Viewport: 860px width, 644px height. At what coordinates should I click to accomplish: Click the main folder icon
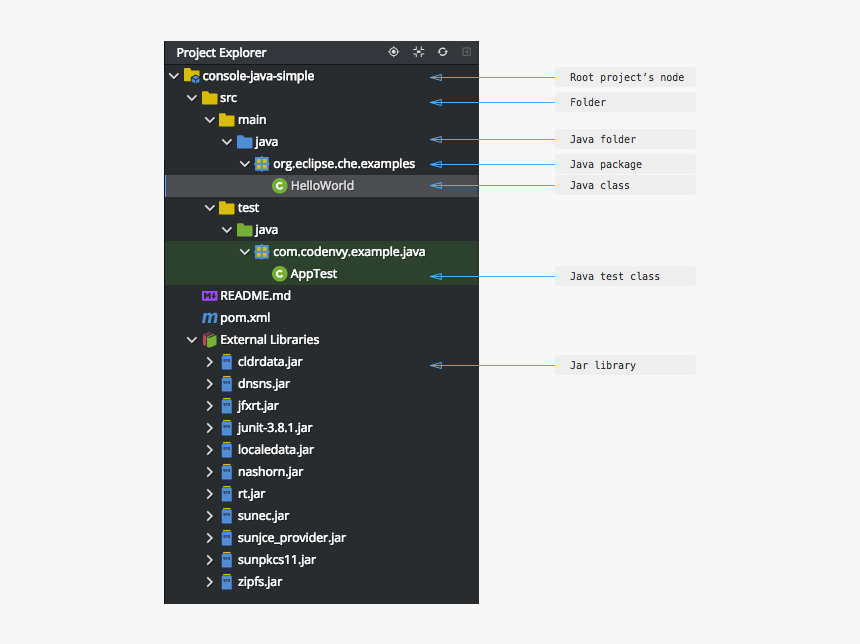227,120
